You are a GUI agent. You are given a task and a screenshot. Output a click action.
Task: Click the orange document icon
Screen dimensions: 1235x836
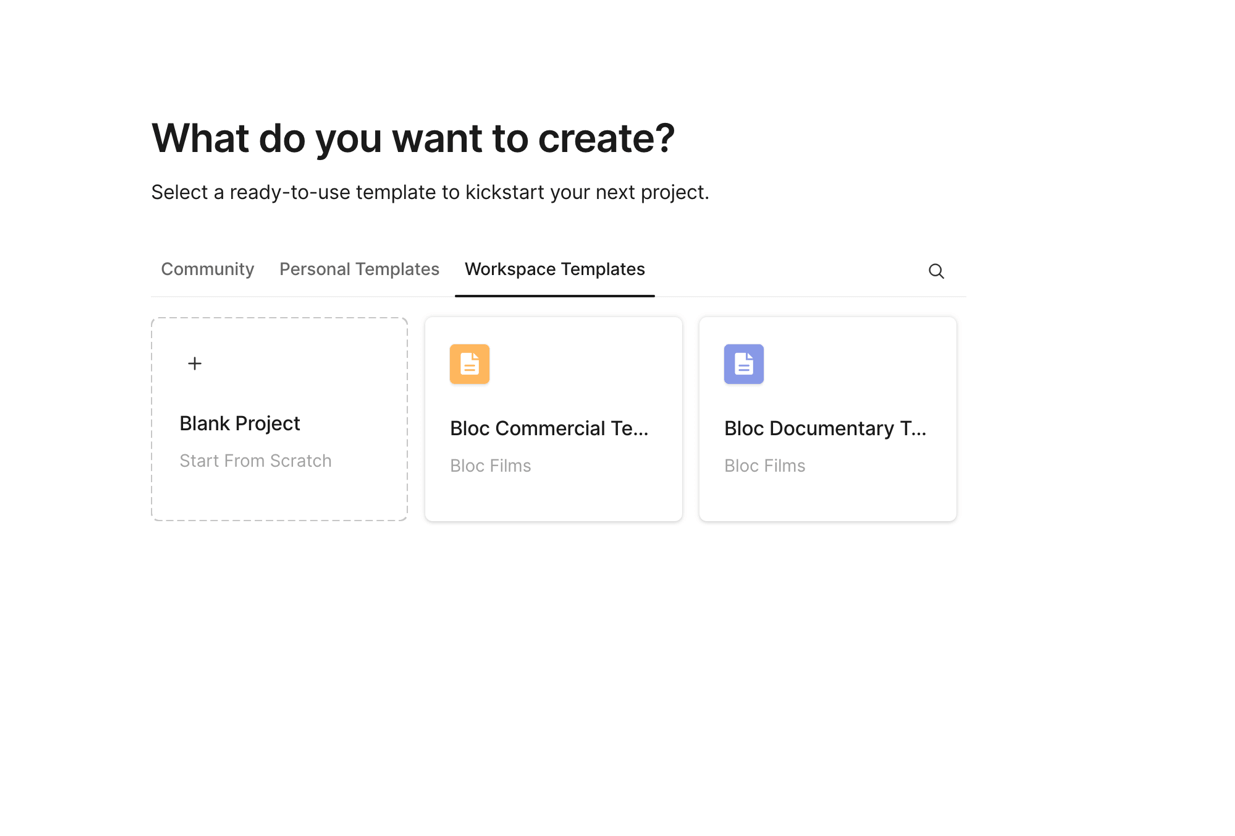pyautogui.click(x=469, y=364)
